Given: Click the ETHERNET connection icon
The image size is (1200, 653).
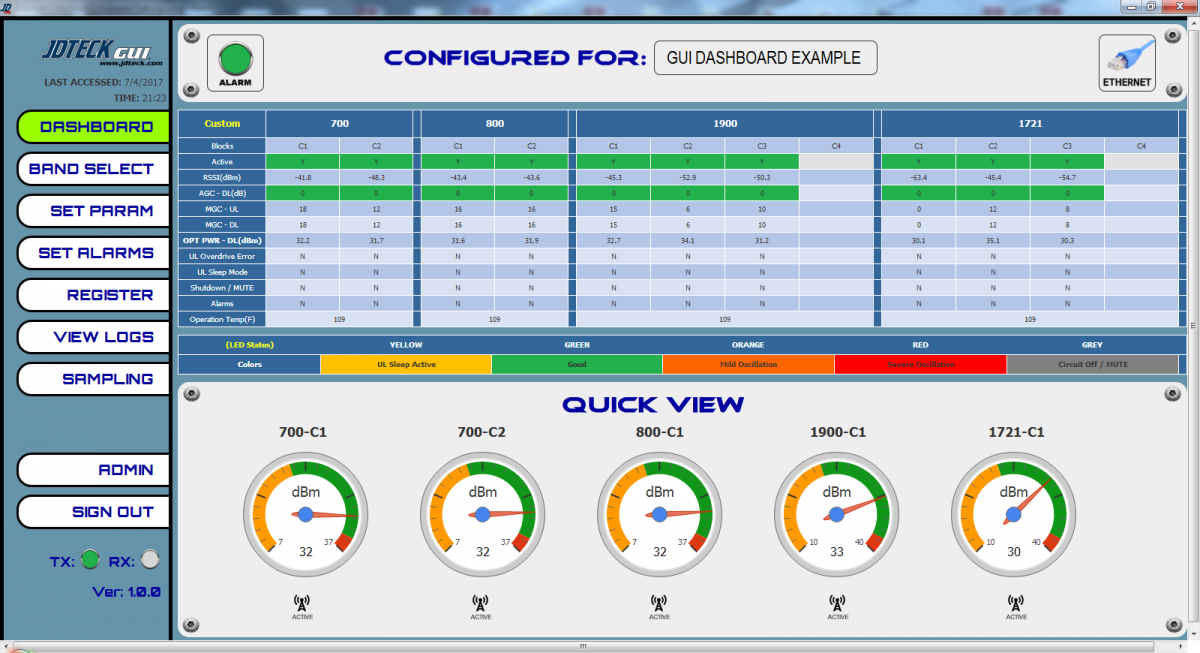Looking at the screenshot, I should (1127, 60).
